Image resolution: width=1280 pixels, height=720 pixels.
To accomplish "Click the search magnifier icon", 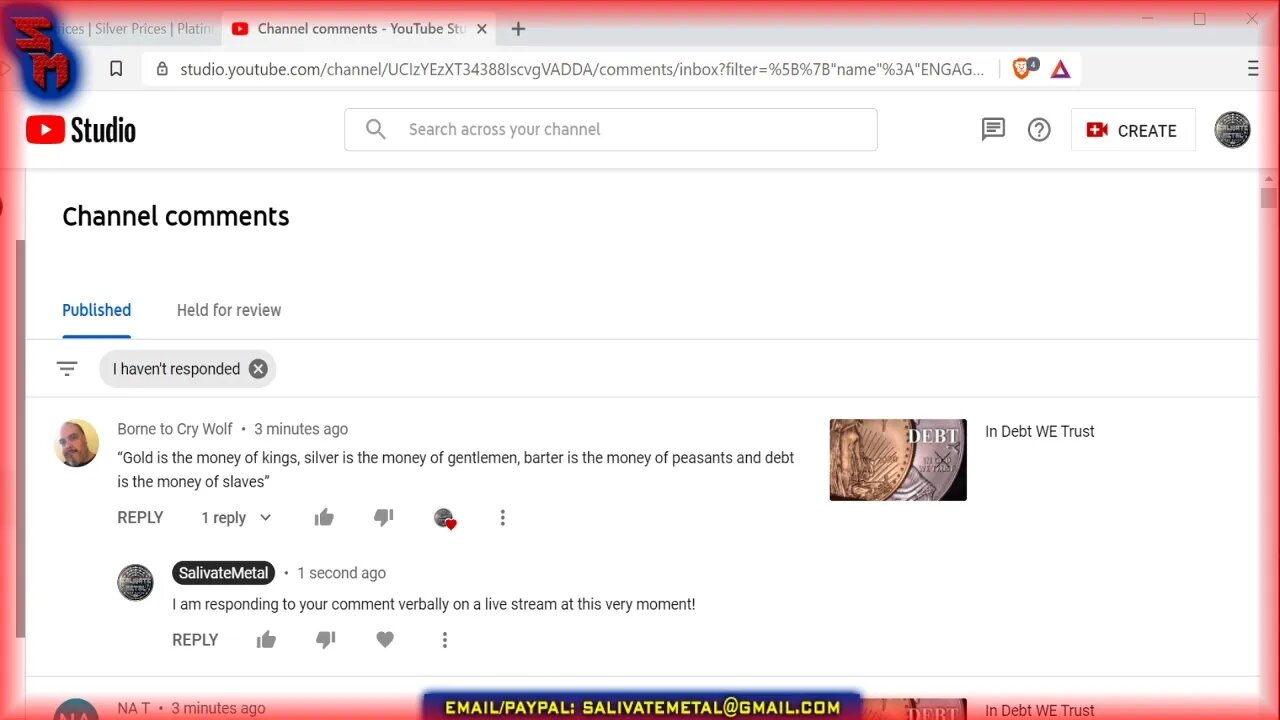I will 375,129.
